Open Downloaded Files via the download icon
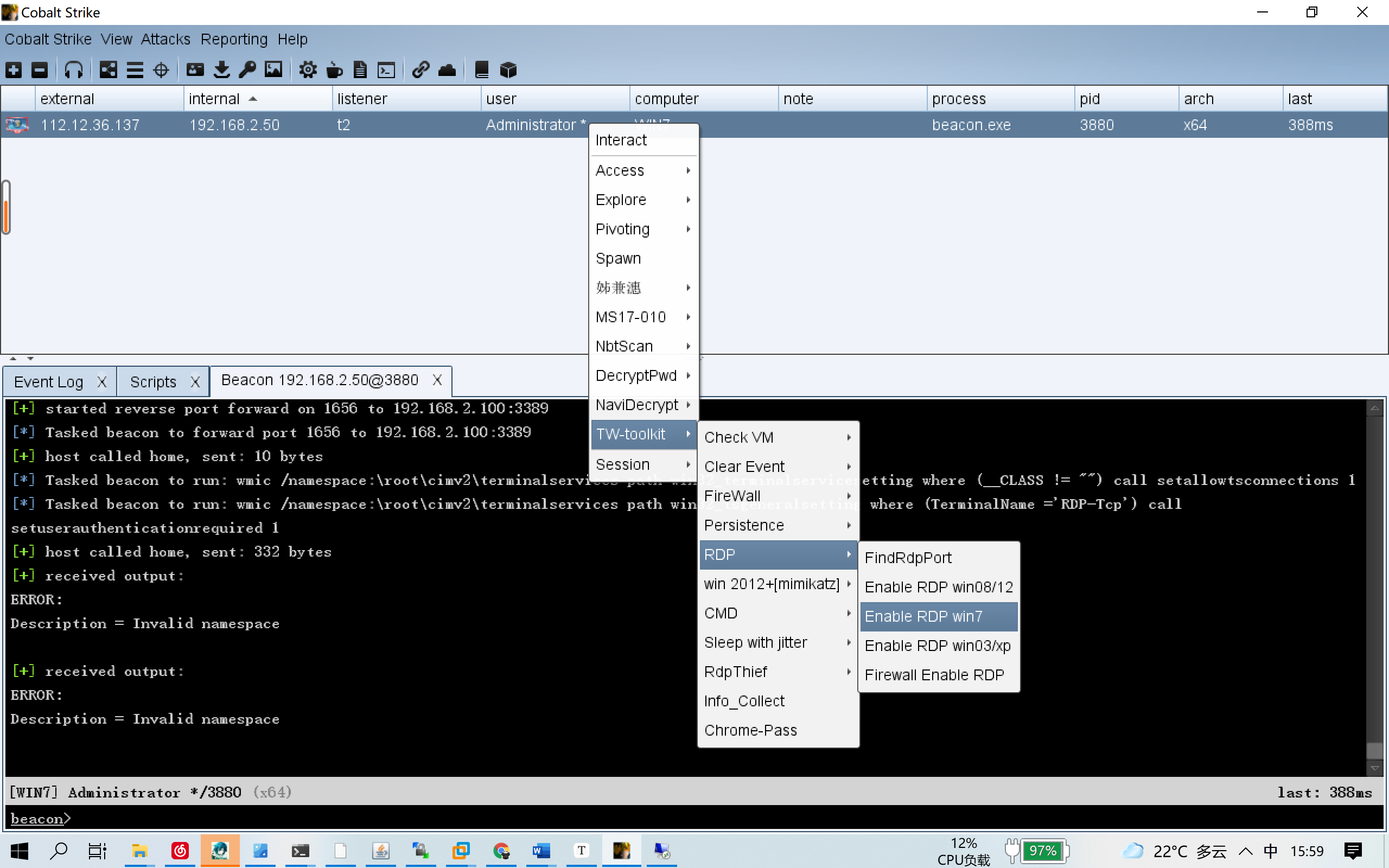 coord(221,70)
